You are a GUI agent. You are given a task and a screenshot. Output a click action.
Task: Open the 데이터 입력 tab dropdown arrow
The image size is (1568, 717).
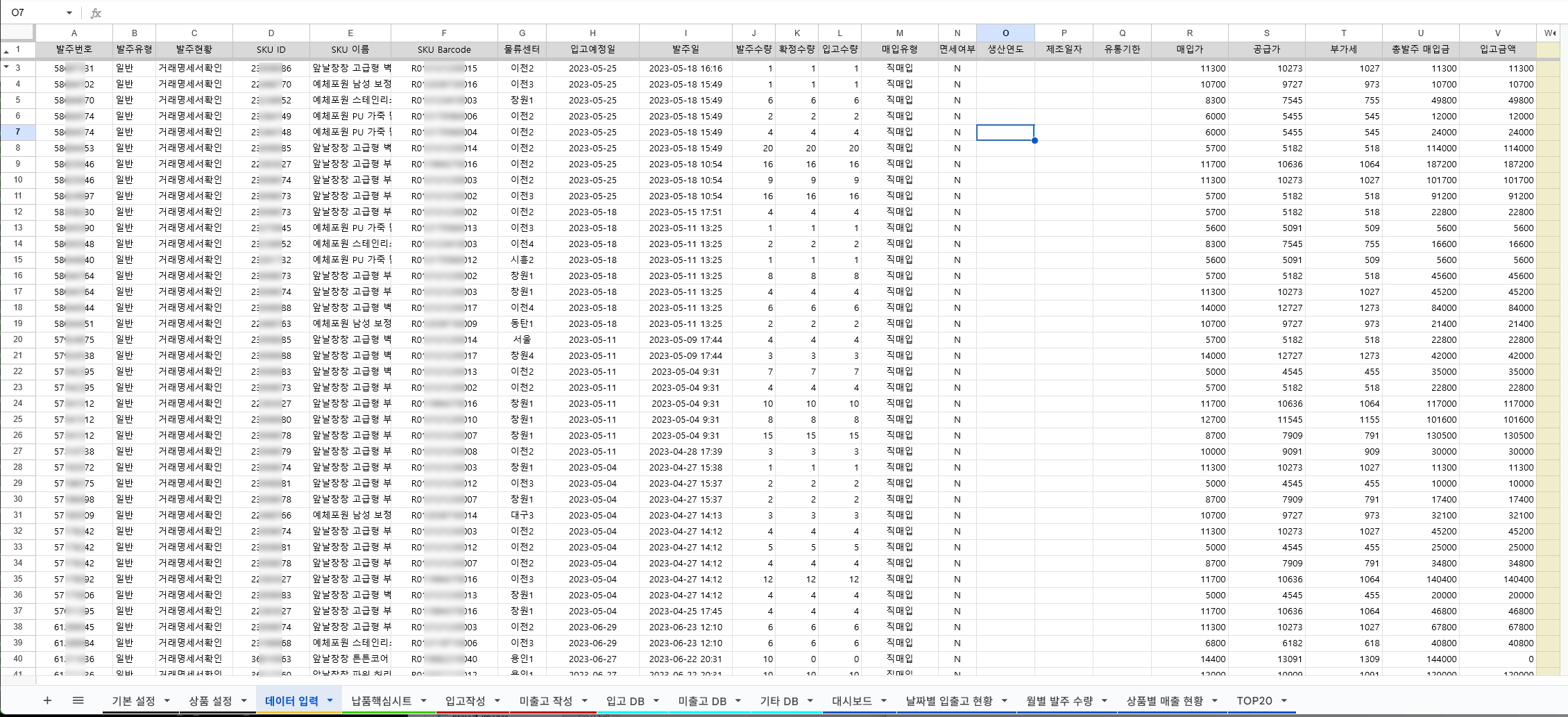click(x=330, y=700)
